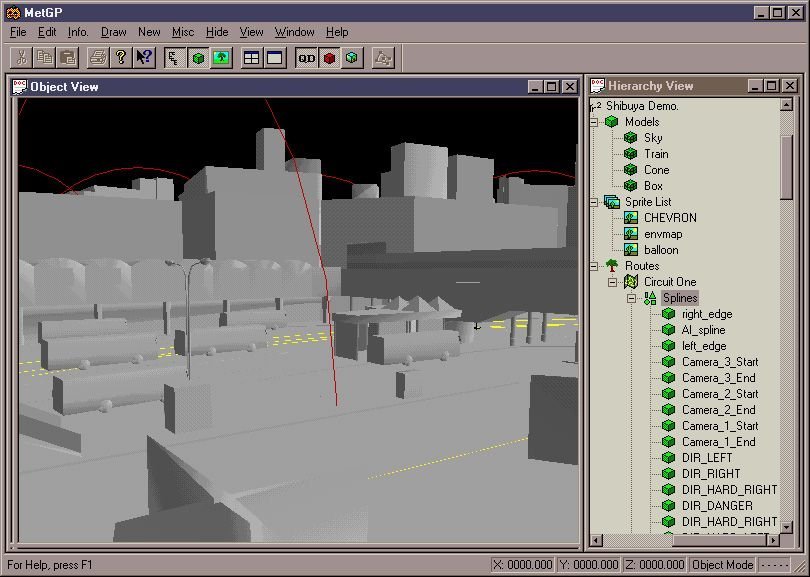Collapse the Splines tree node
This screenshot has height=577, width=810.
[x=631, y=298]
